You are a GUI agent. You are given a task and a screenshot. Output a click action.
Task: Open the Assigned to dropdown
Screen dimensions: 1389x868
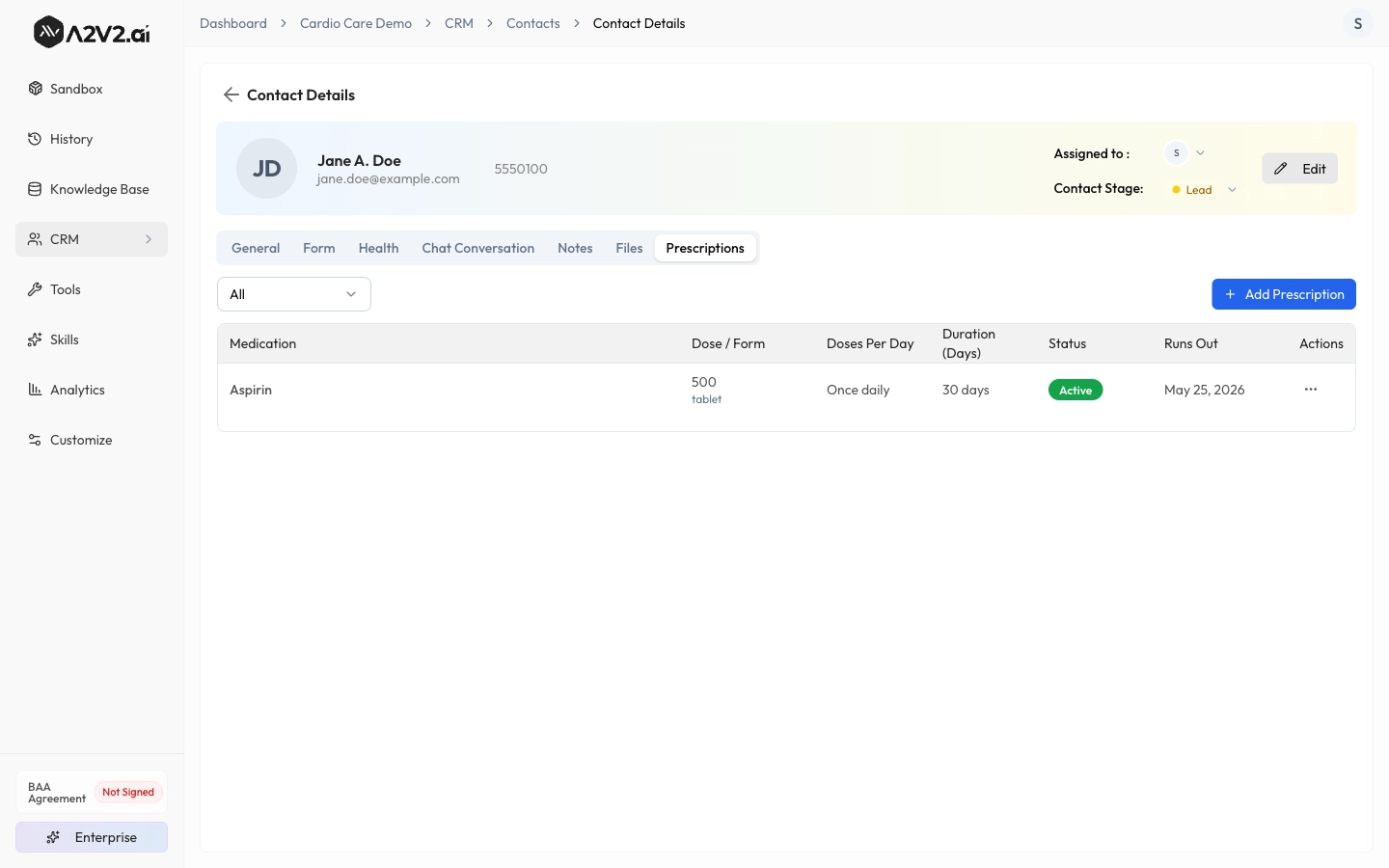pyautogui.click(x=1186, y=153)
